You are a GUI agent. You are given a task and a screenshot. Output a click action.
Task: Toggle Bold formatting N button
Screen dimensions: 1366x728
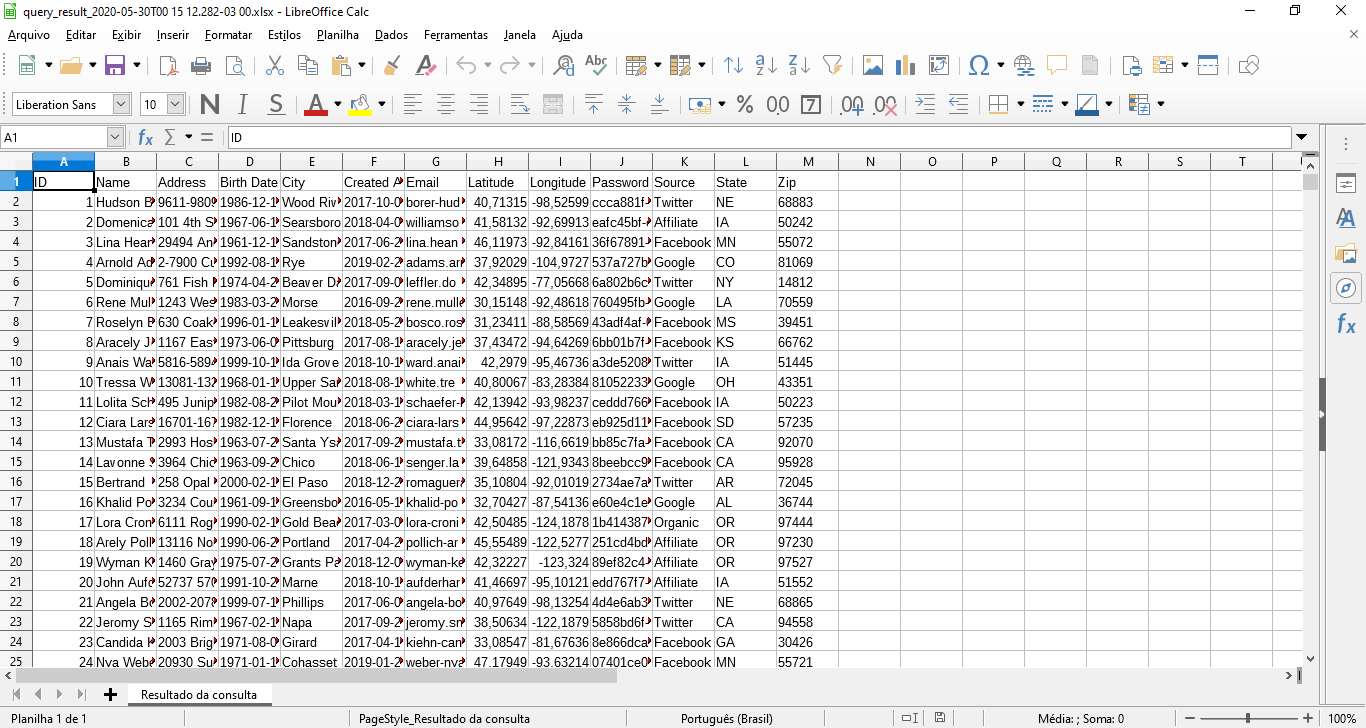point(210,104)
